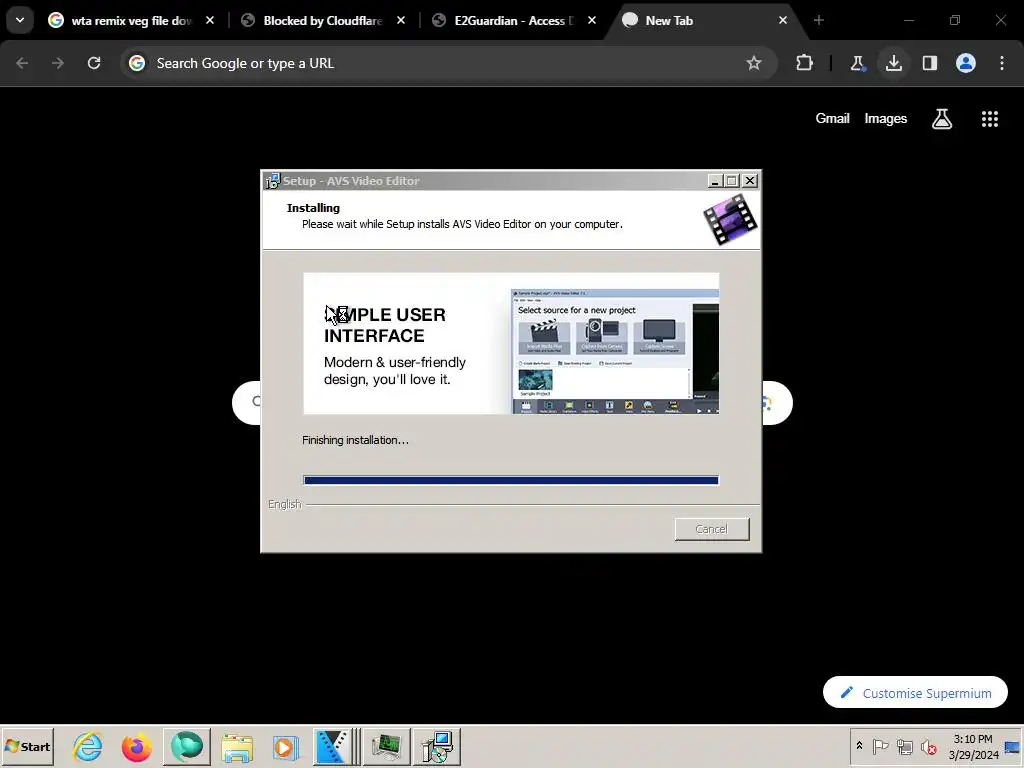The height and width of the screenshot is (768, 1024).
Task: Close the 'wta remix veg file' tab
Action: pyautogui.click(x=210, y=21)
